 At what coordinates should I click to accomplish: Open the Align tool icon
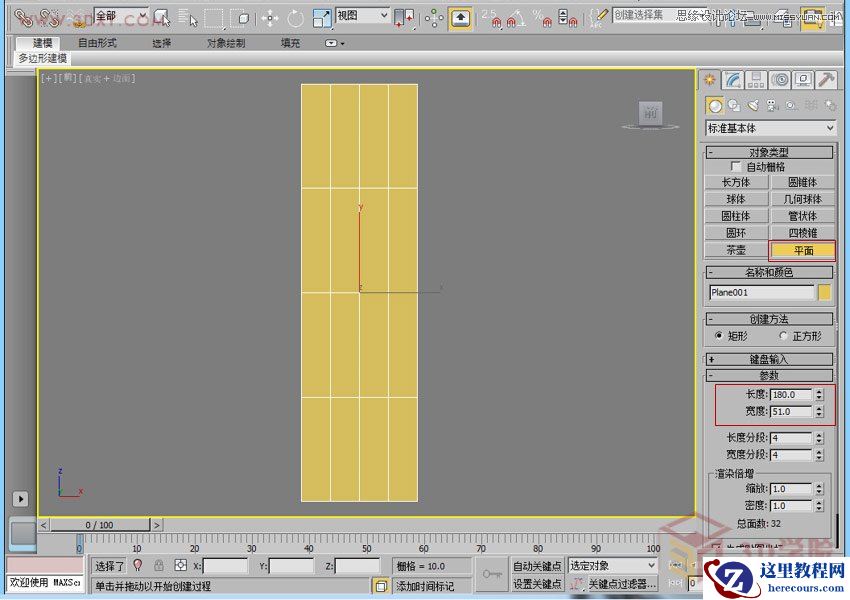tap(434, 17)
